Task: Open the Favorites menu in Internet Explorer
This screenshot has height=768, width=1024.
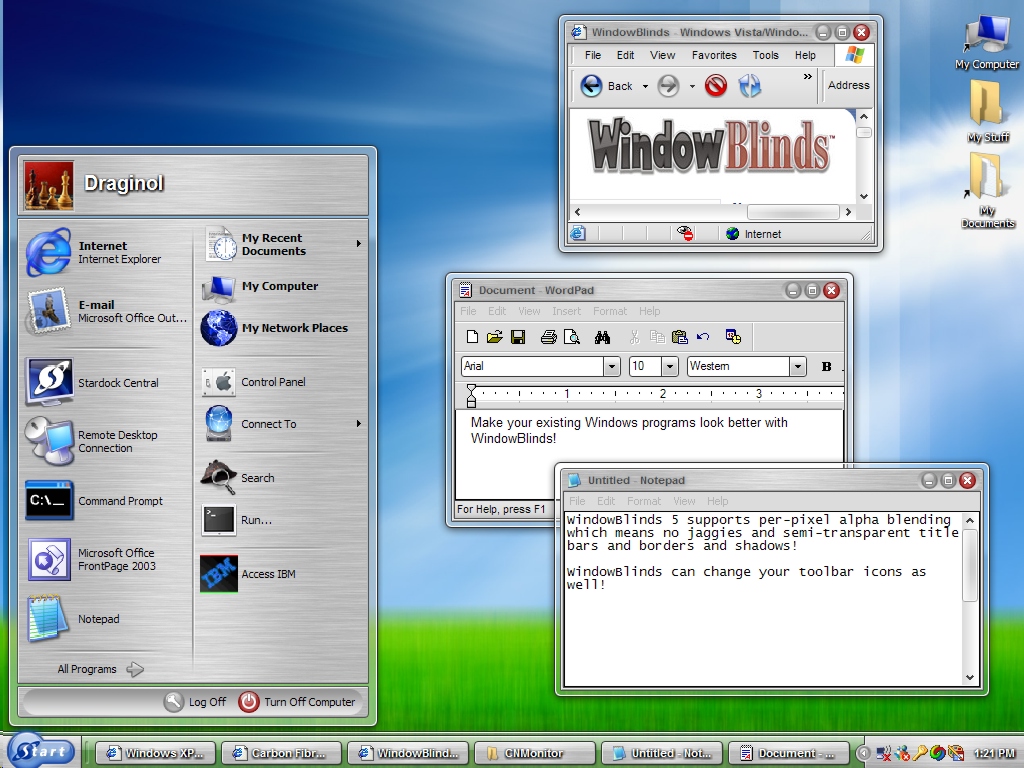Action: 714,56
